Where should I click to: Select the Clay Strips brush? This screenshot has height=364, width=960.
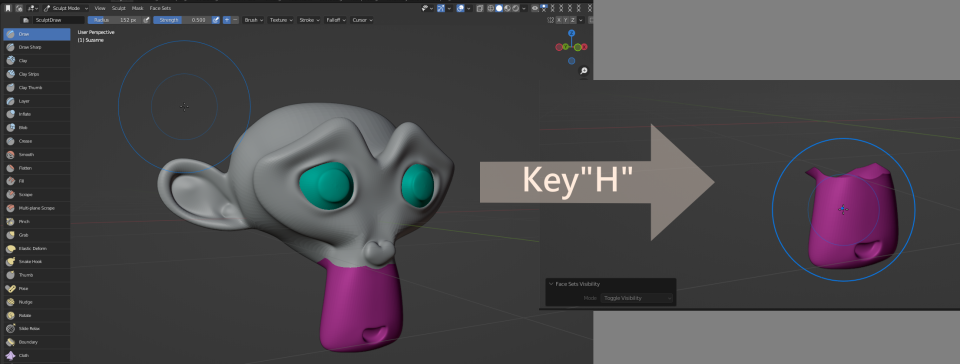pos(36,75)
